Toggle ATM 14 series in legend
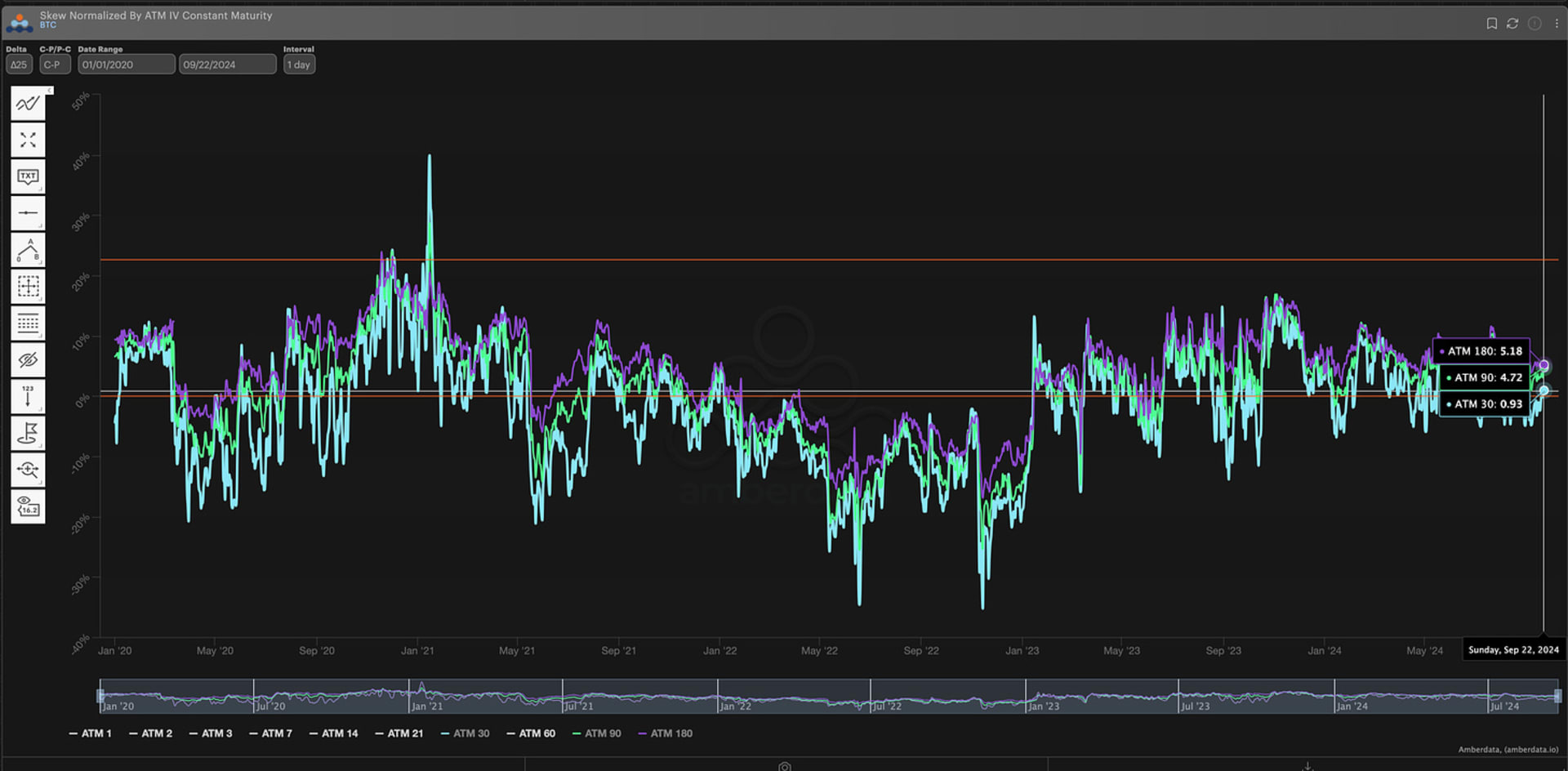 click(x=334, y=733)
